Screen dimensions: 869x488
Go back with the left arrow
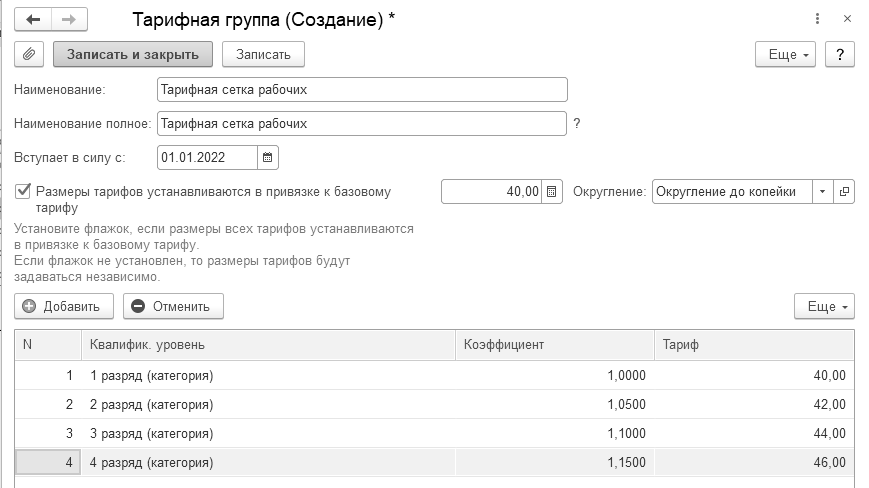coord(33,19)
